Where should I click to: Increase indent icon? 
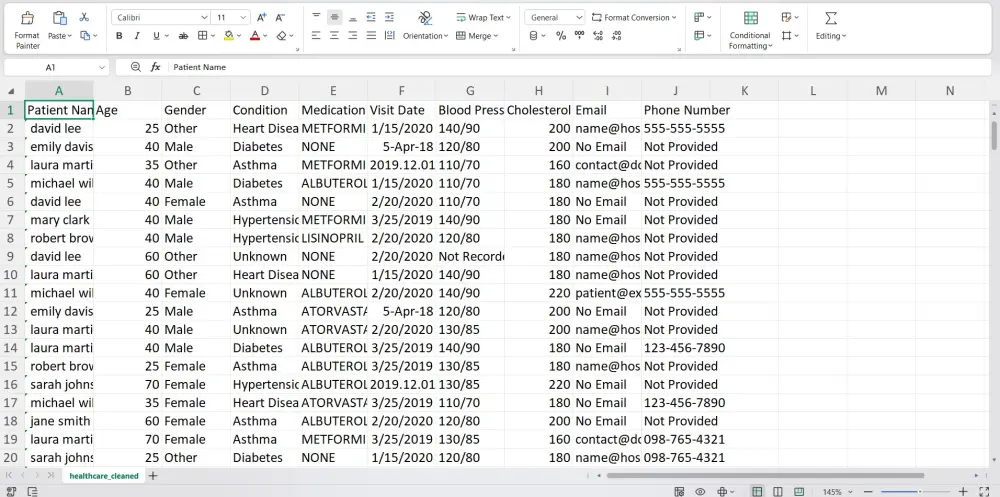[390, 17]
